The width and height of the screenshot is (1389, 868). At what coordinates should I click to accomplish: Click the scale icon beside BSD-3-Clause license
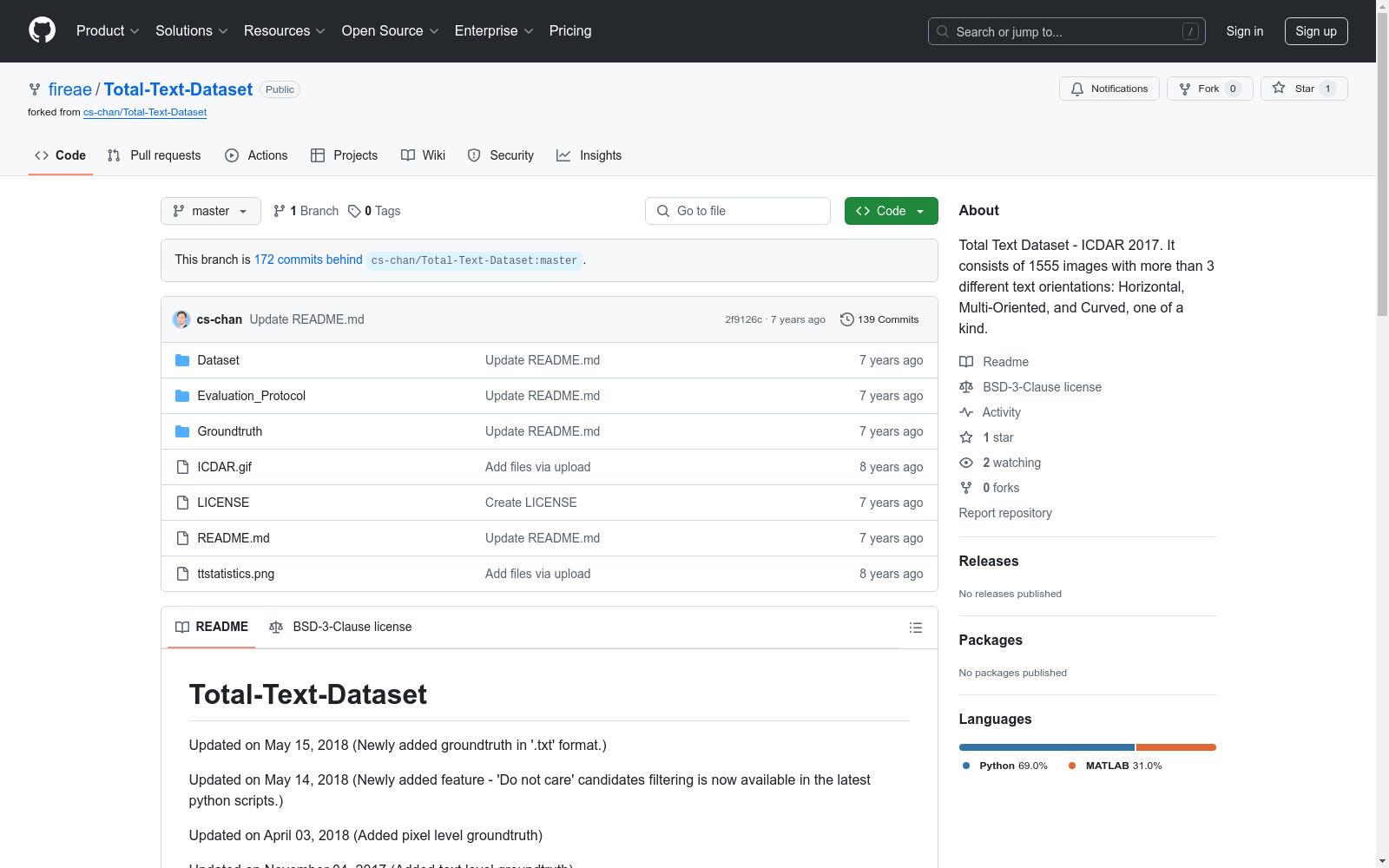966,387
